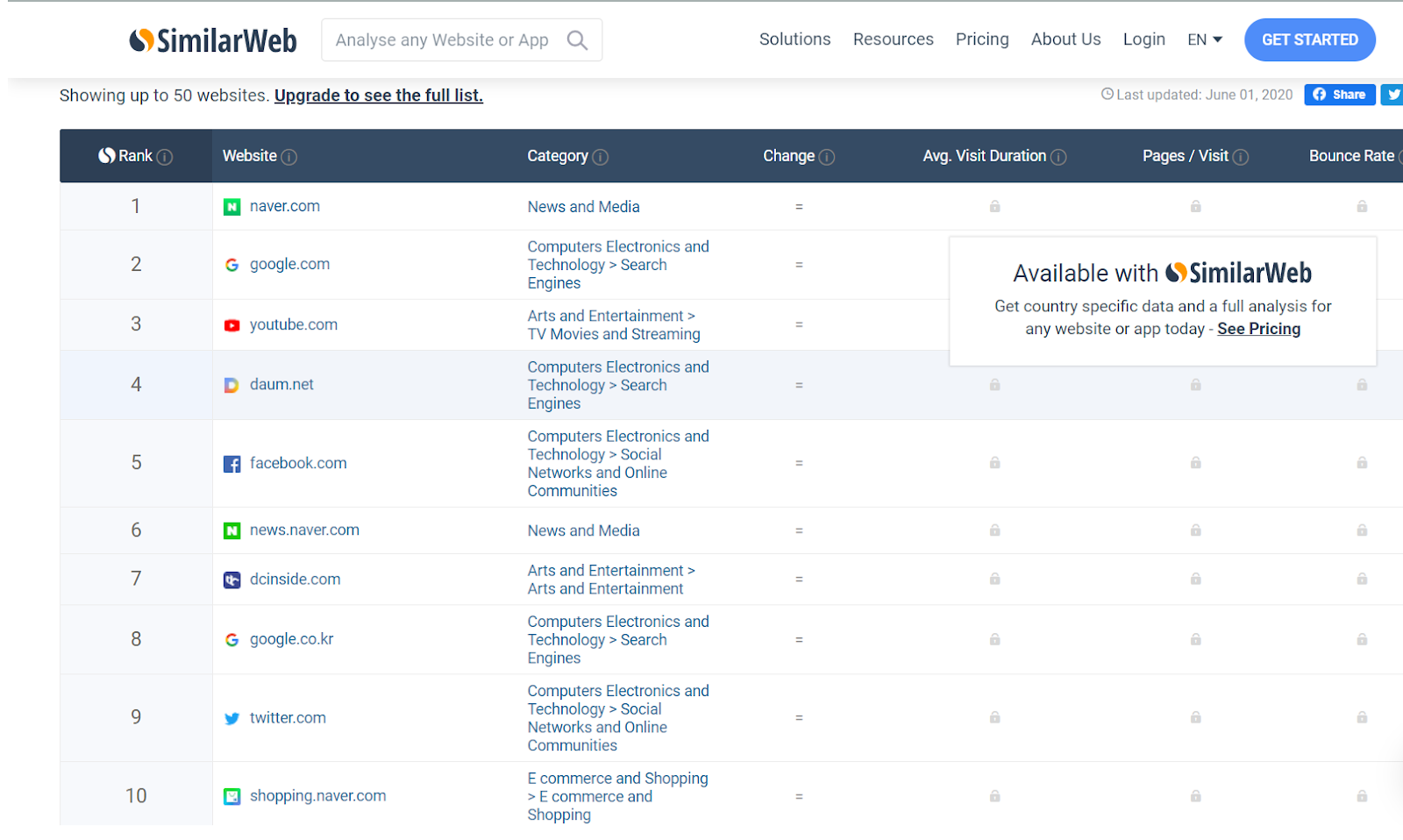Viewport: 1403px width, 840px height.
Task: Click the GET STARTED button
Action: (x=1309, y=39)
